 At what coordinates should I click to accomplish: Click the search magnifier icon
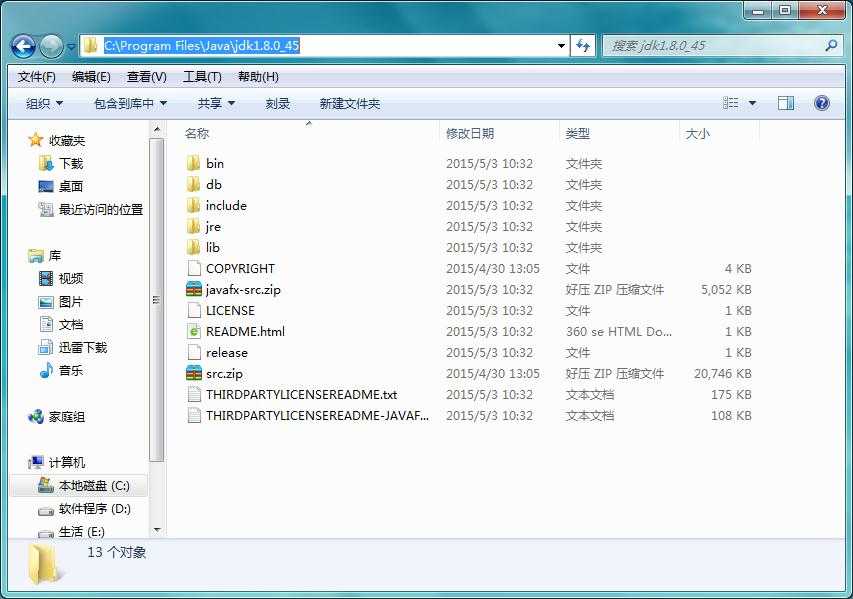click(831, 46)
